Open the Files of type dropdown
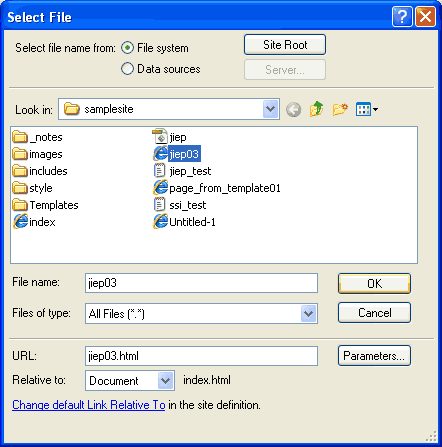Image resolution: width=442 pixels, height=447 pixels. (x=308, y=313)
